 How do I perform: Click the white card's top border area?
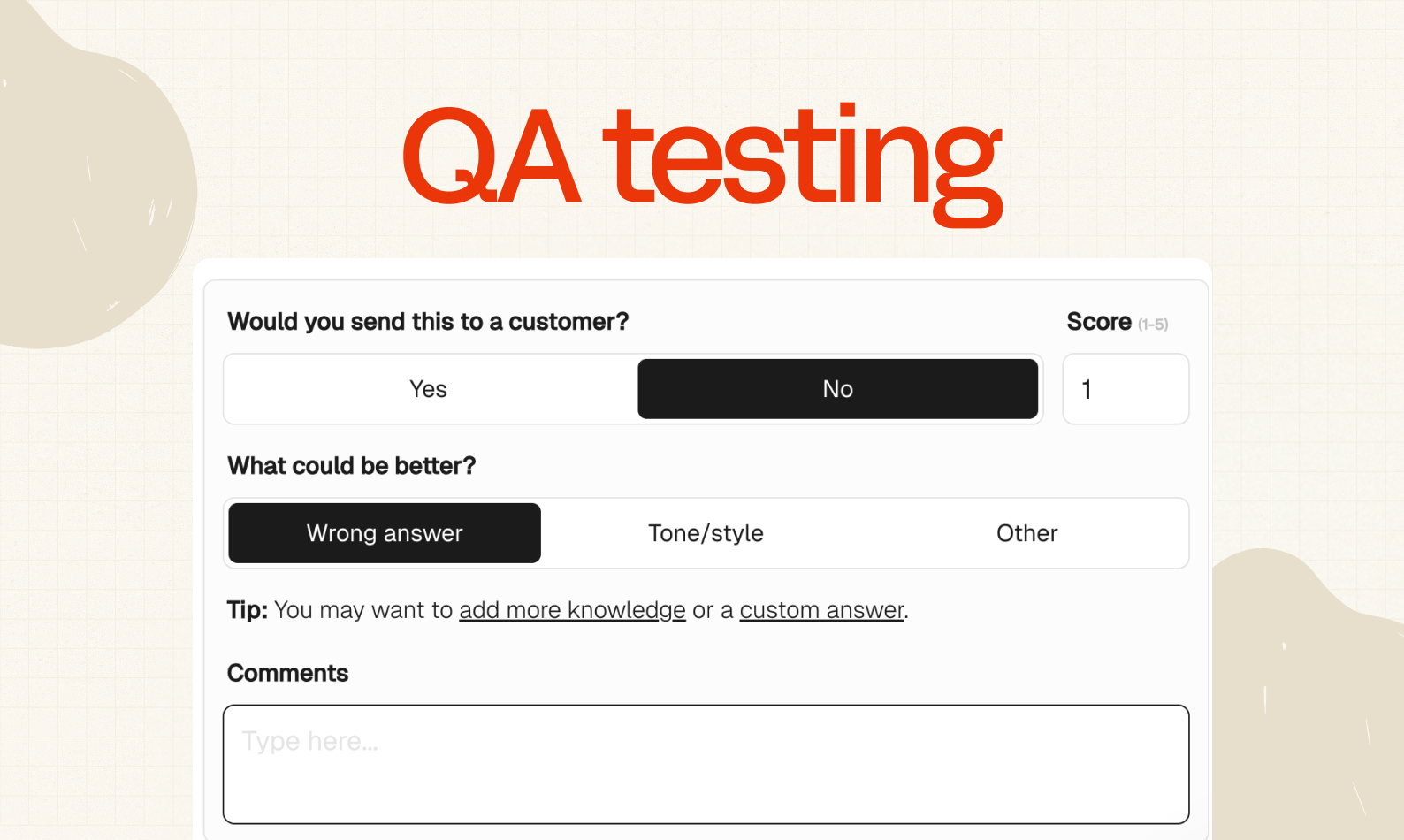702,269
